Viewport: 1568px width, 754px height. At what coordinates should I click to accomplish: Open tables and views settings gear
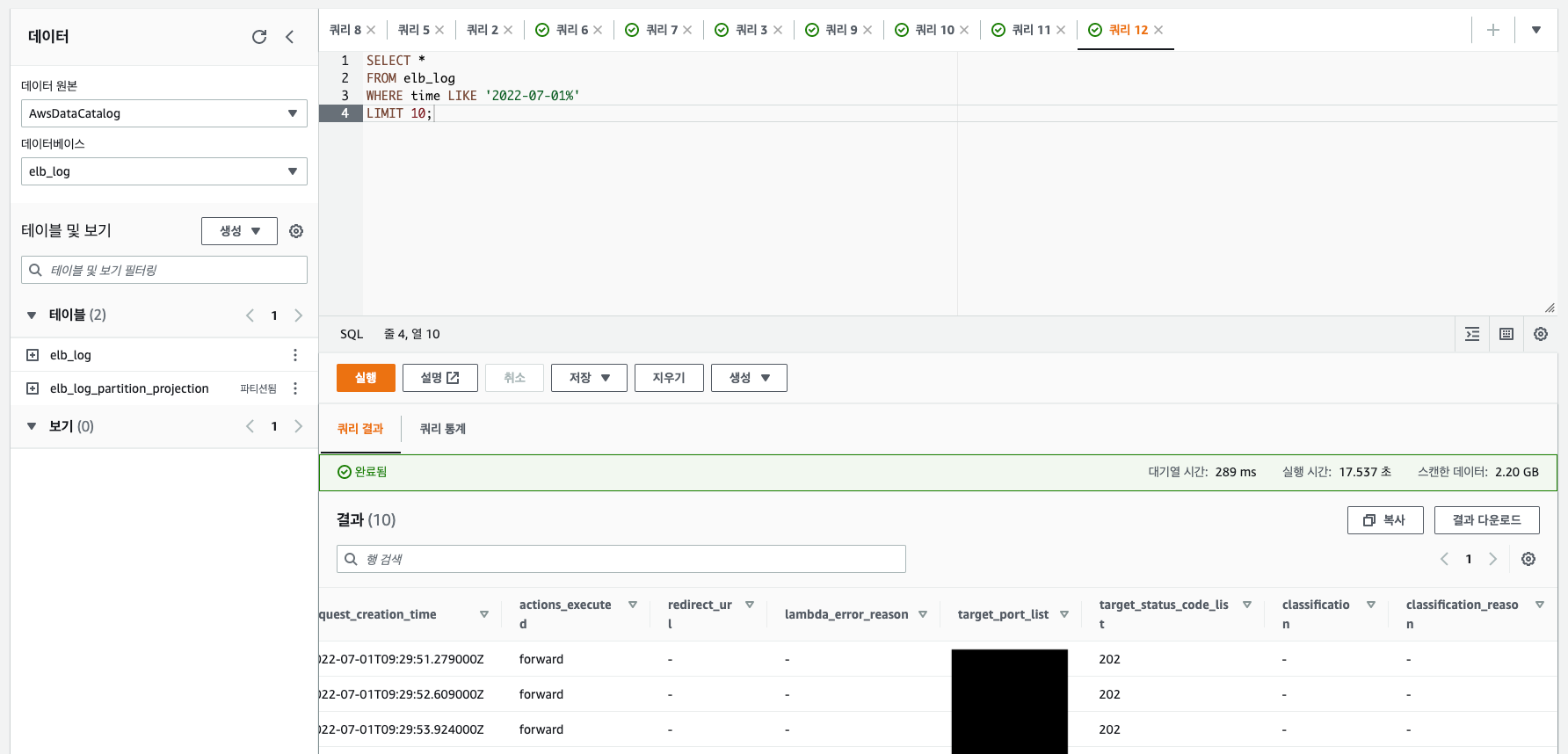click(x=296, y=231)
